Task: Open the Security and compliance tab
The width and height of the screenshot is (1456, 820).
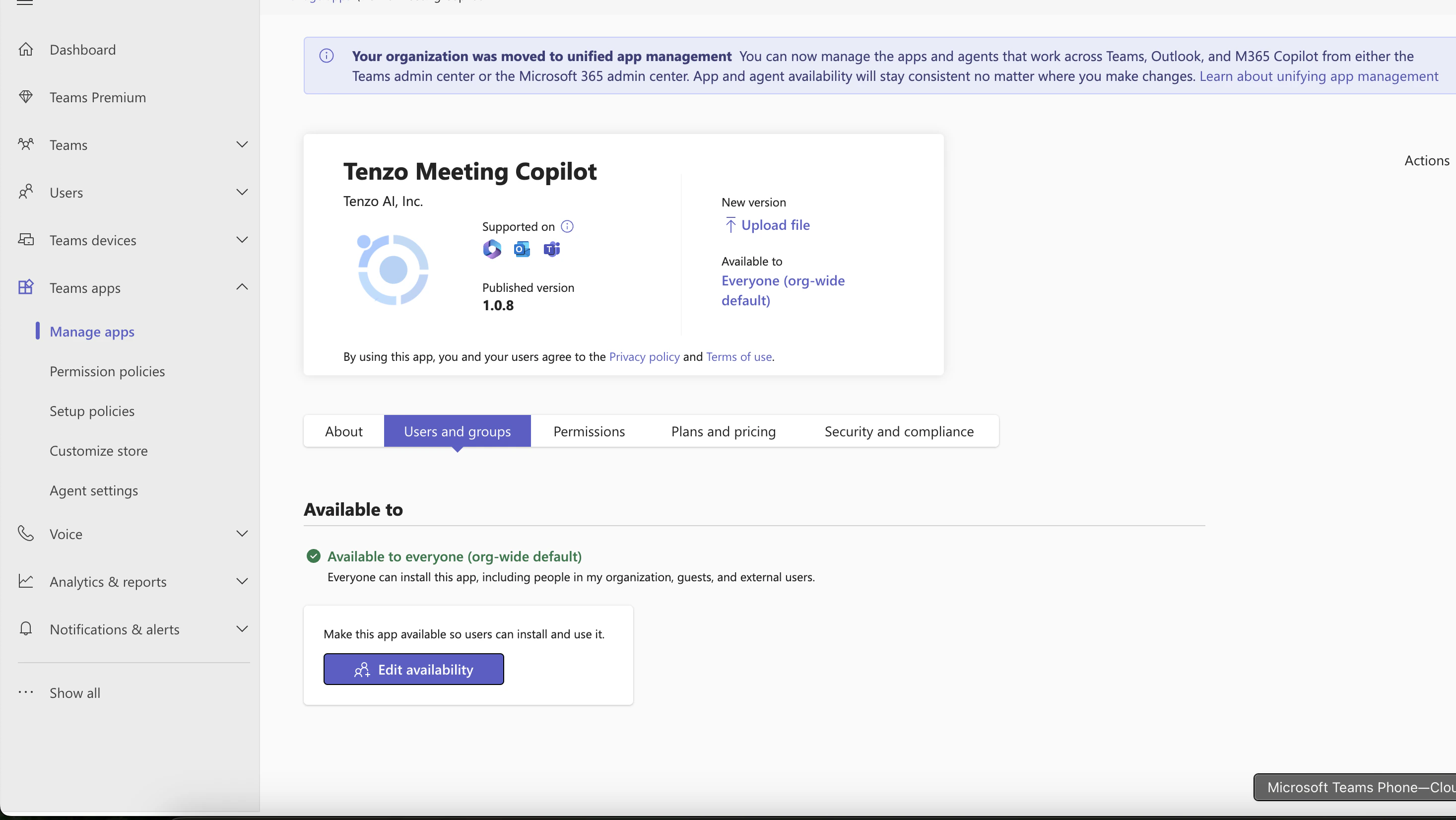Action: click(899, 431)
